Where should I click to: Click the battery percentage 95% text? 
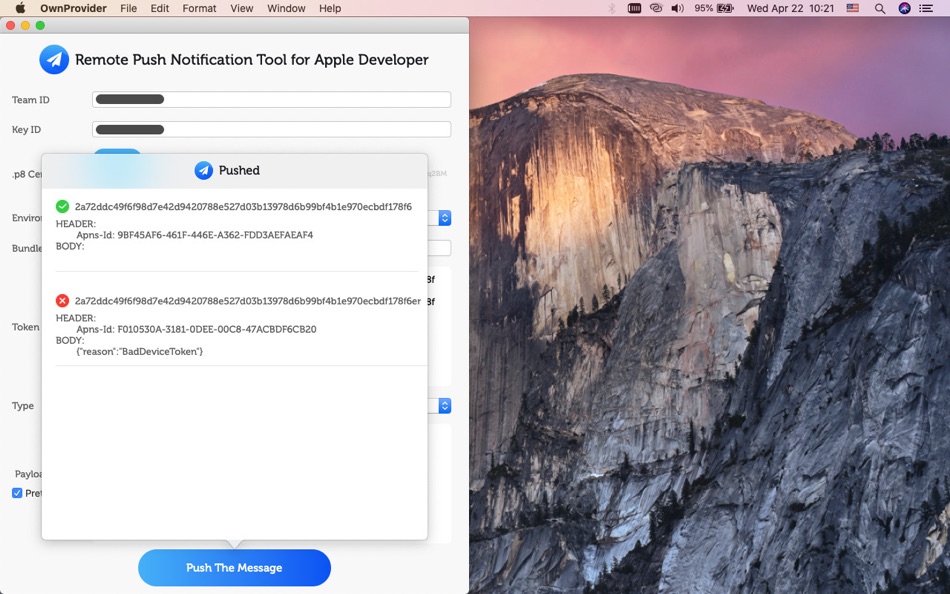pos(703,8)
